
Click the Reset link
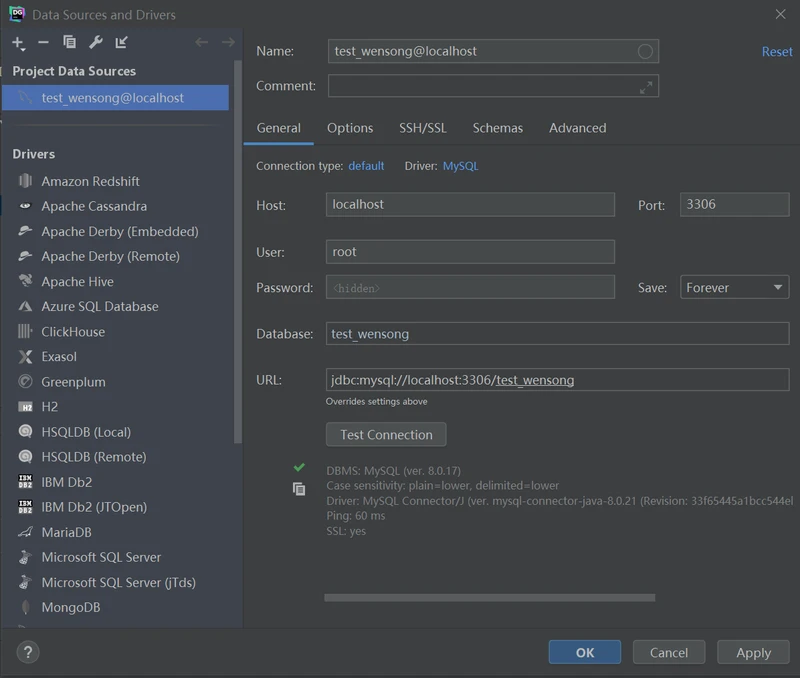click(x=777, y=52)
